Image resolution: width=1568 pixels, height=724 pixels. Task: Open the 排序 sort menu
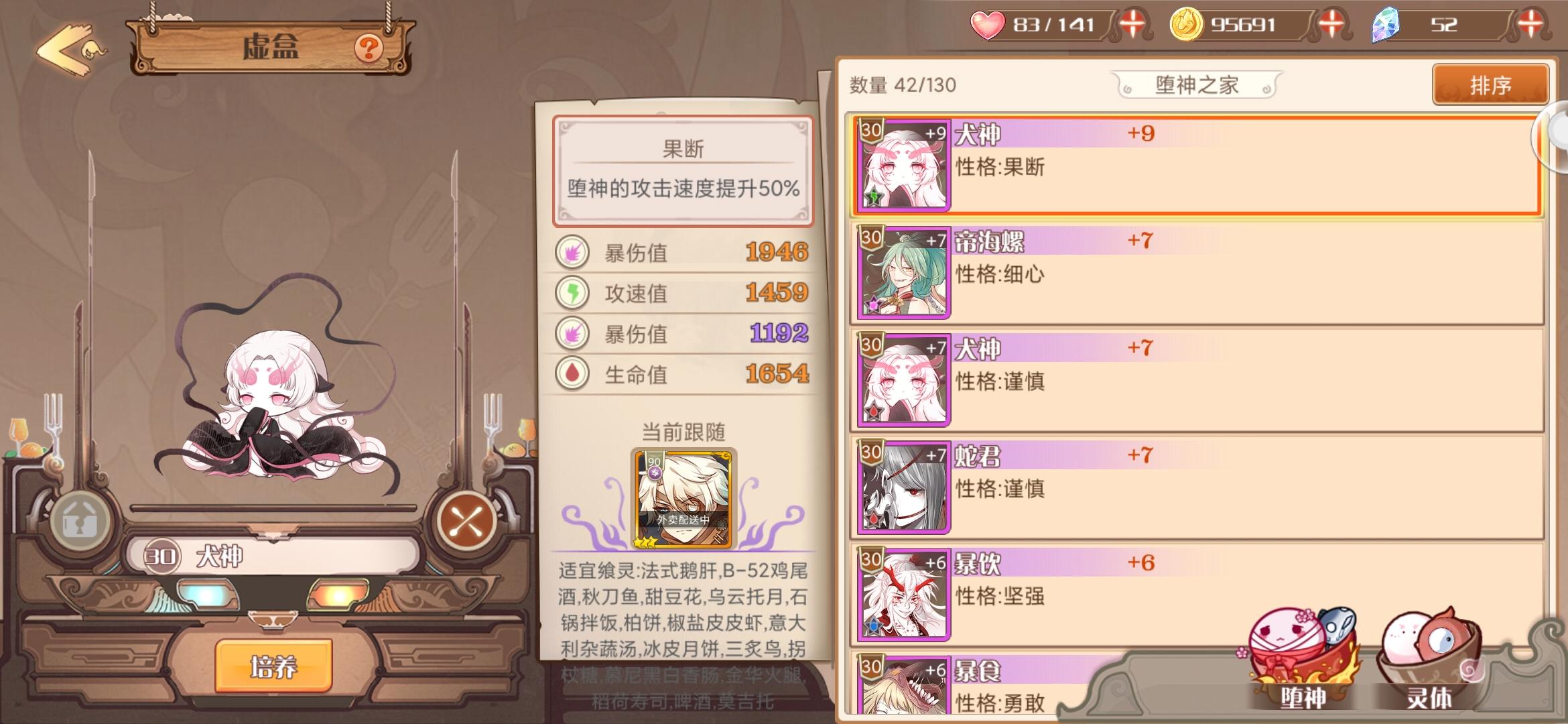pyautogui.click(x=1490, y=85)
